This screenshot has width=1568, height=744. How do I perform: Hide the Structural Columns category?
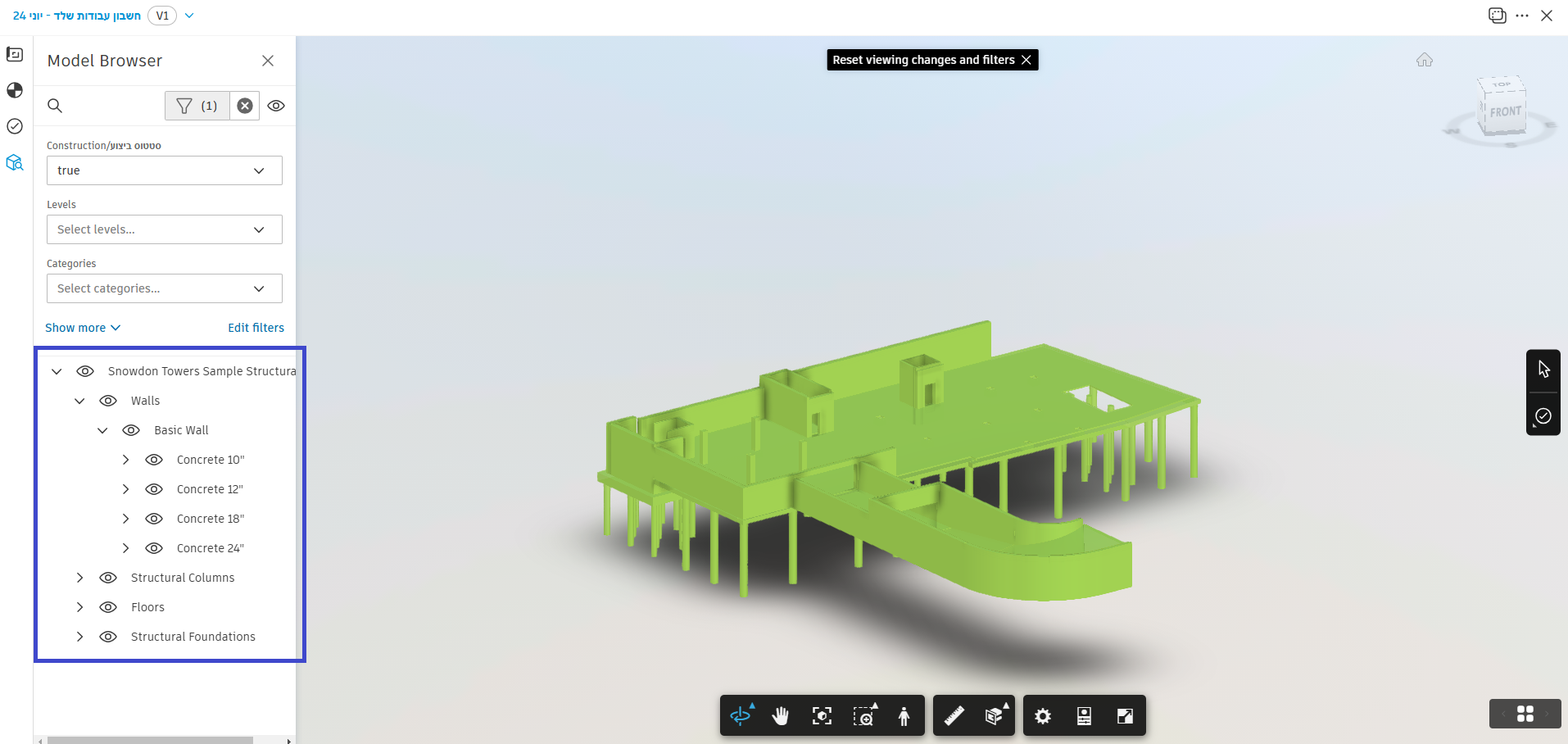coord(108,578)
